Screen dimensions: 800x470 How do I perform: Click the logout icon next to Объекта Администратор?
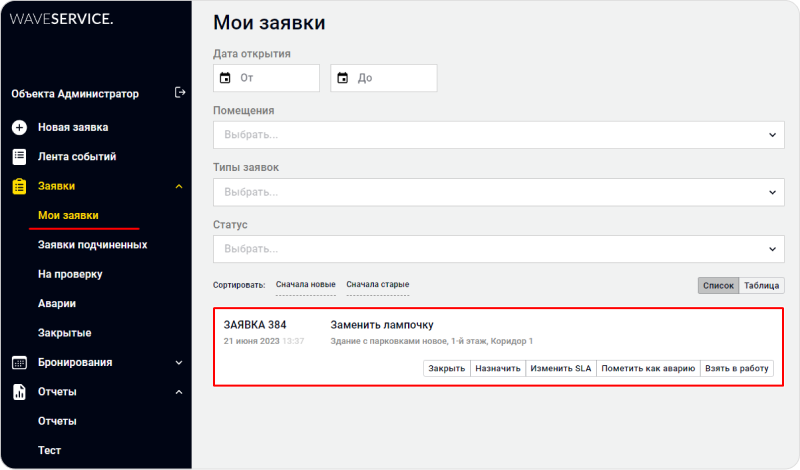[x=180, y=93]
